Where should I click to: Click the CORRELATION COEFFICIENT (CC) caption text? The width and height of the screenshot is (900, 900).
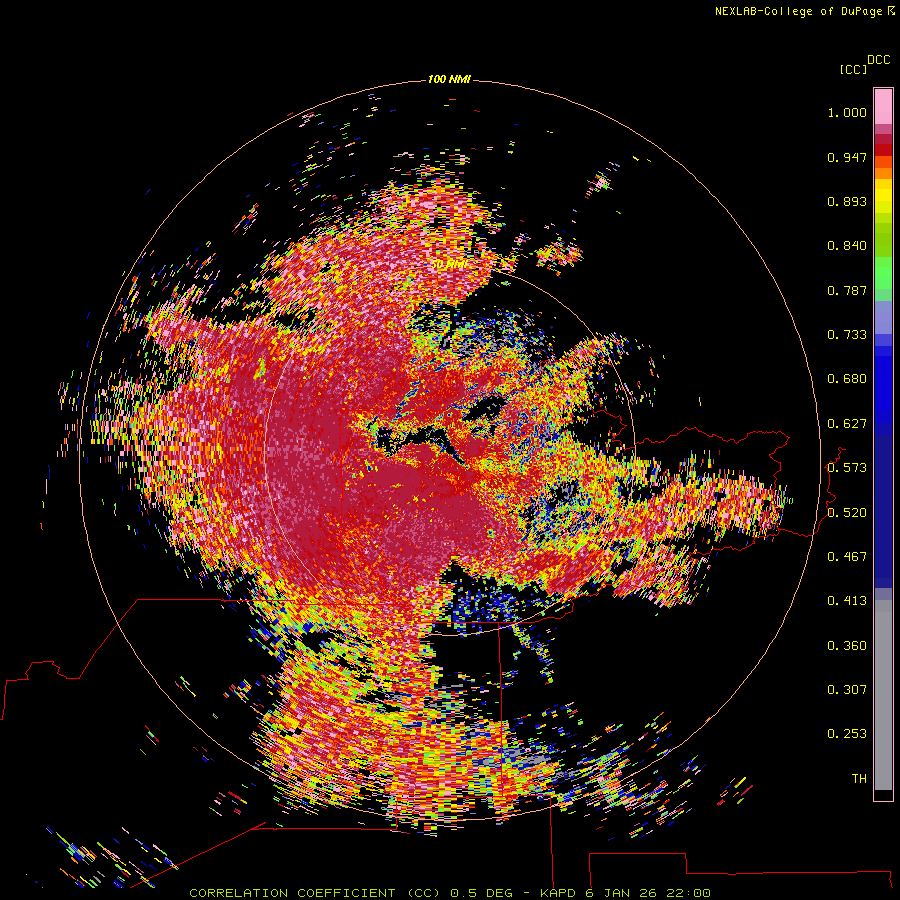coord(317,893)
